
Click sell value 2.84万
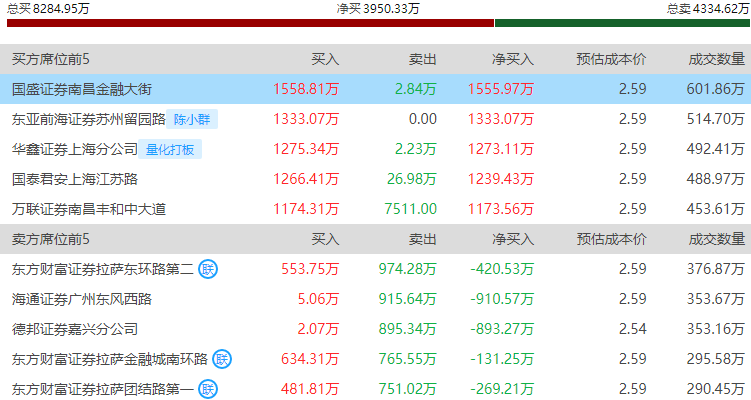pyautogui.click(x=416, y=89)
